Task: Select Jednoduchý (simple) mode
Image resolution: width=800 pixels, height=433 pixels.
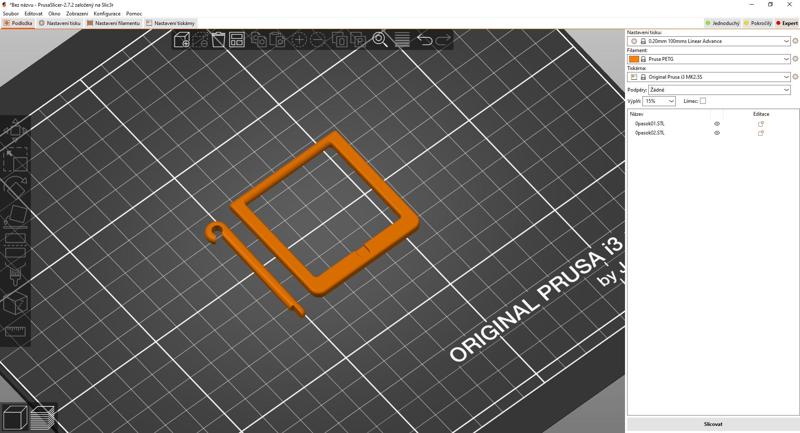Action: (722, 23)
